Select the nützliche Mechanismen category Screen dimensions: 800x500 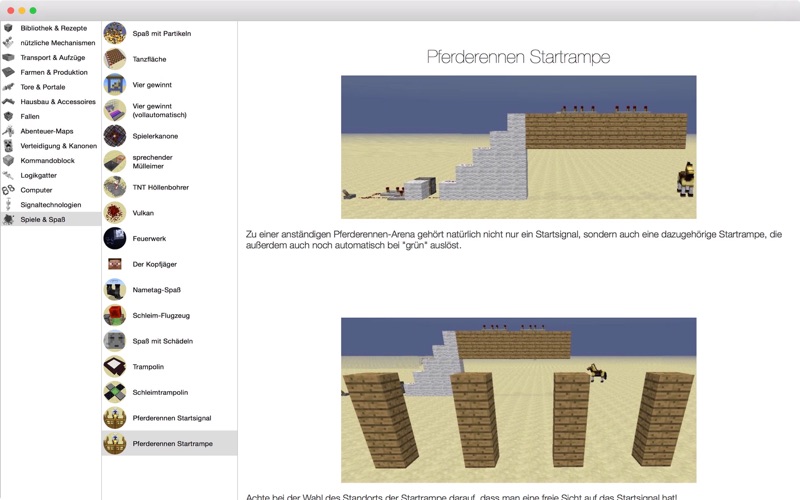[x=51, y=43]
